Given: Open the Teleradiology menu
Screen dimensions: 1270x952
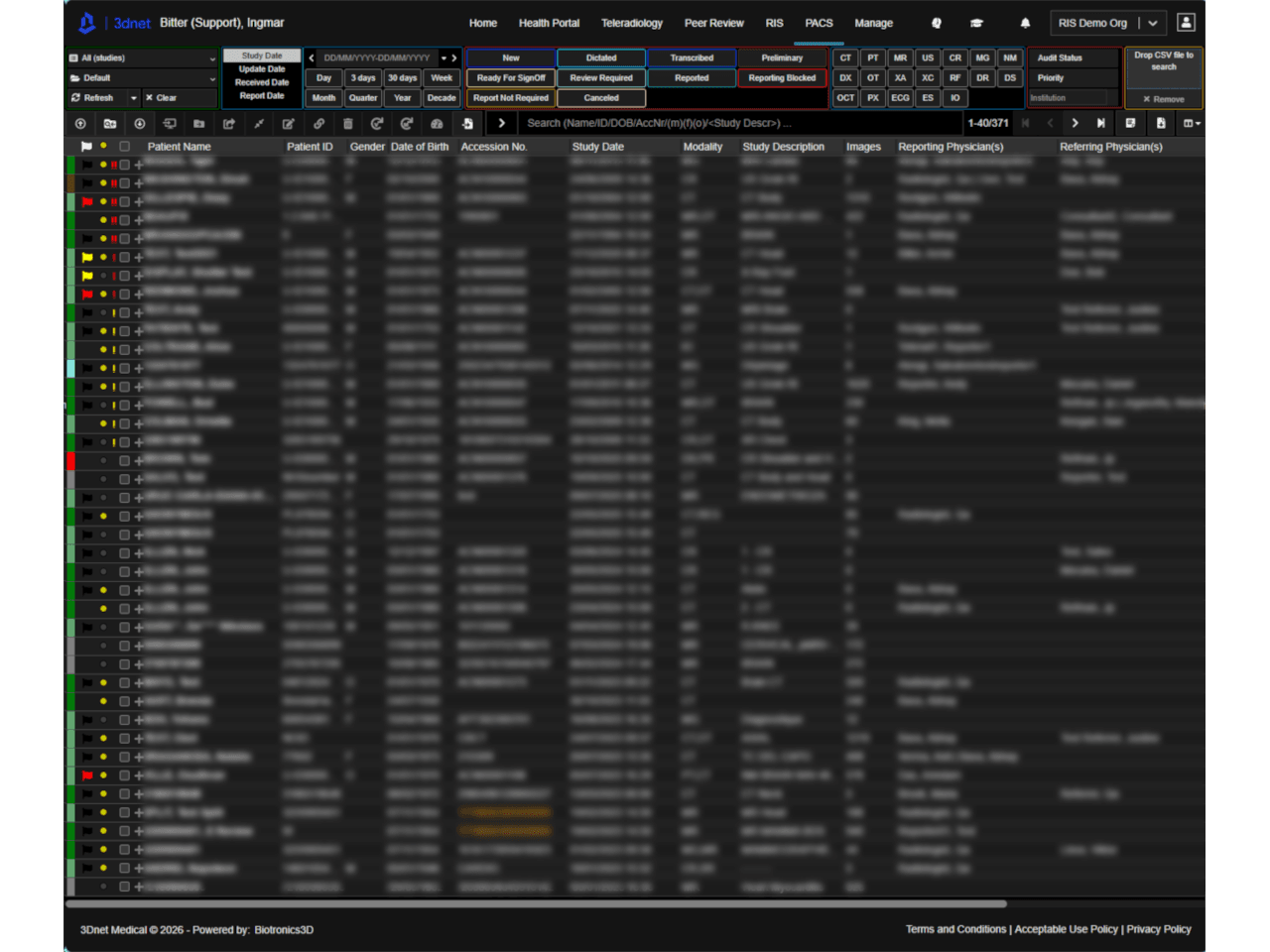Looking at the screenshot, I should [x=631, y=23].
